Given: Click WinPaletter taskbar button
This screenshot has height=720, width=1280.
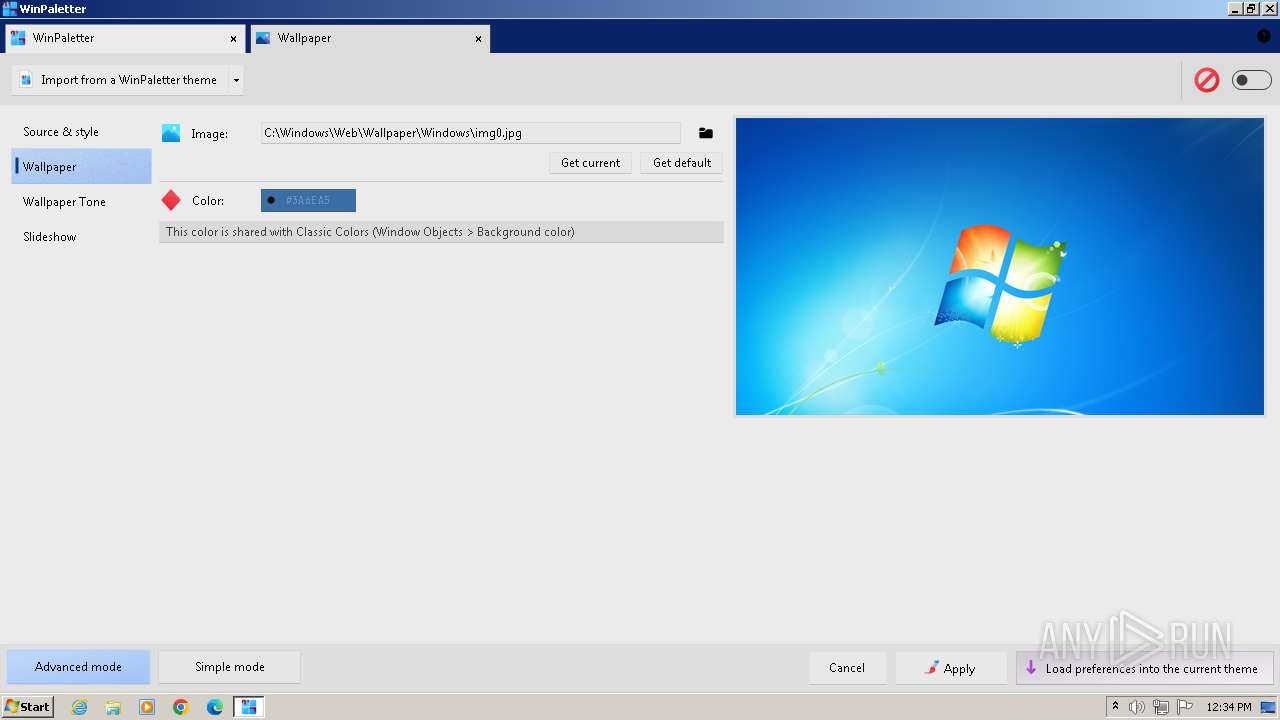Looking at the screenshot, I should point(249,707).
